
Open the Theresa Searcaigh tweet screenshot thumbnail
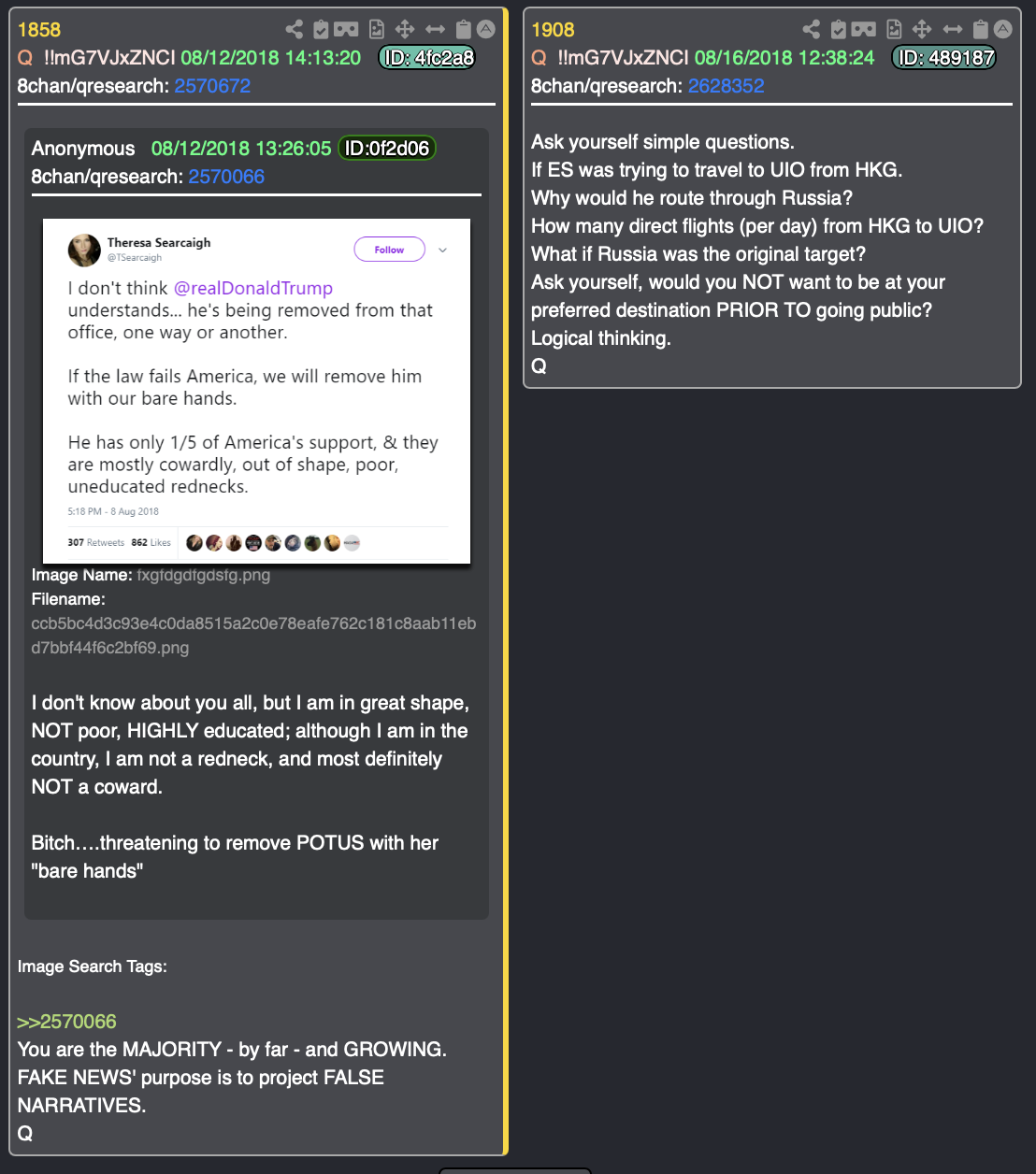point(256,391)
